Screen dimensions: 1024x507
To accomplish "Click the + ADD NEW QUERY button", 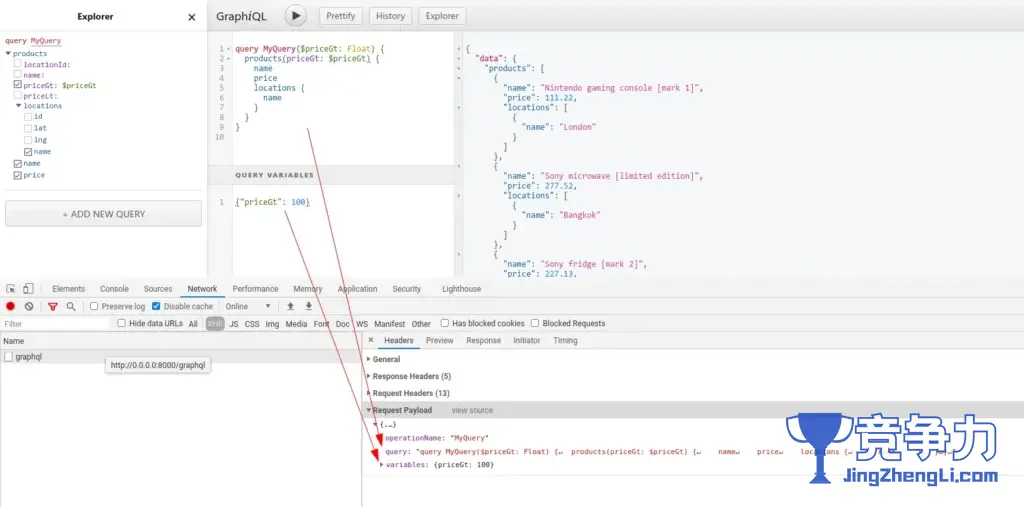I will click(x=104, y=214).
